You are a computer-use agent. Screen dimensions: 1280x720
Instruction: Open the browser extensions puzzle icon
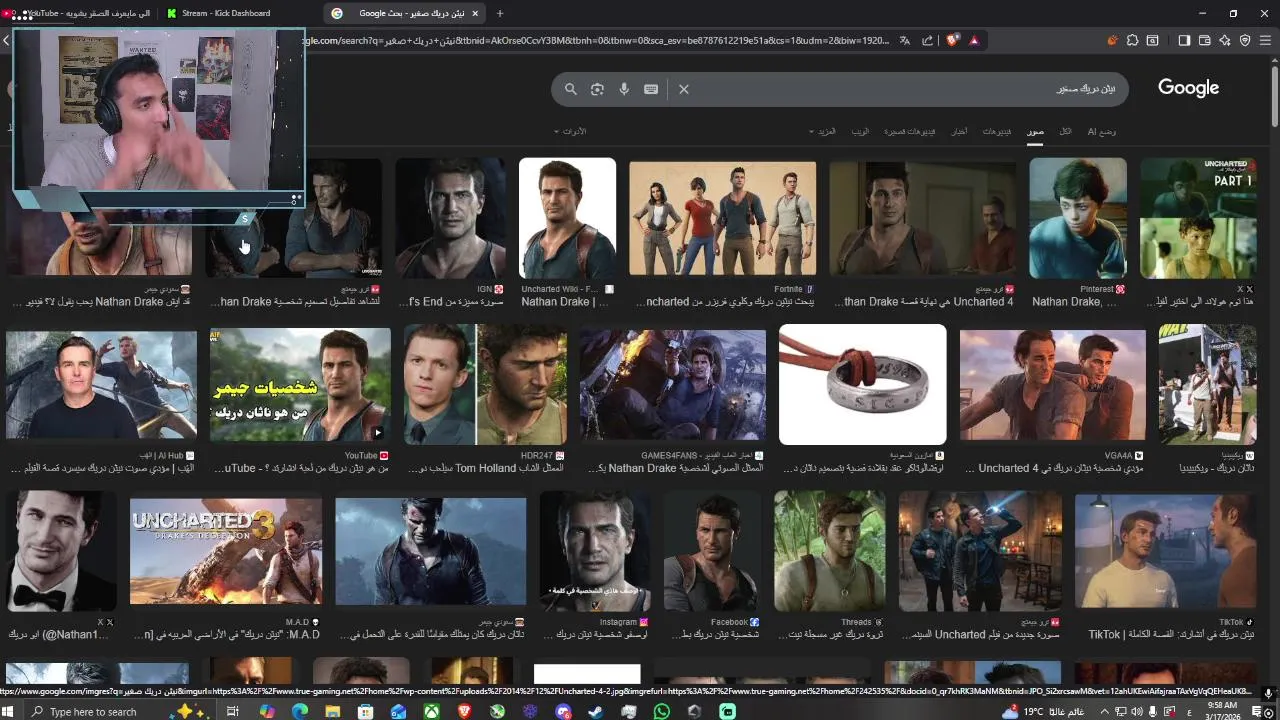pos(1132,40)
